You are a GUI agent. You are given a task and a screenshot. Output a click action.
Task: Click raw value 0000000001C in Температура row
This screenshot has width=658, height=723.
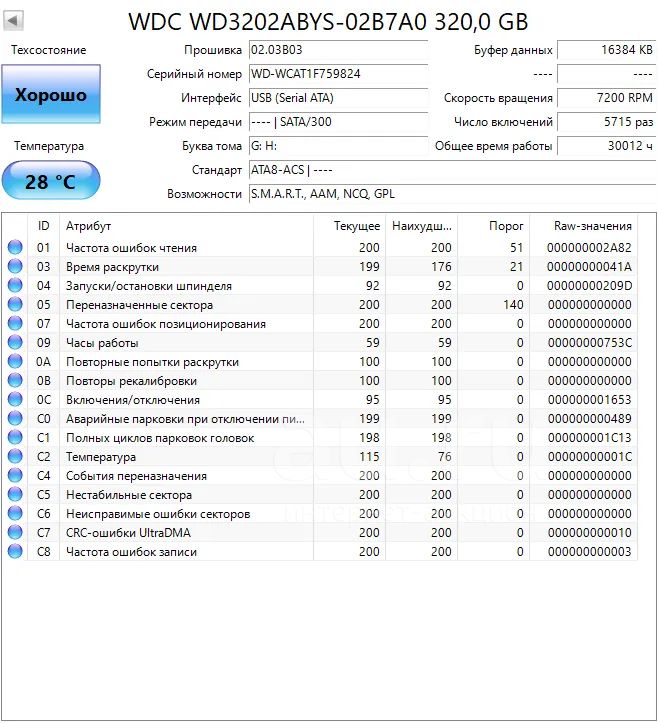pyautogui.click(x=589, y=456)
